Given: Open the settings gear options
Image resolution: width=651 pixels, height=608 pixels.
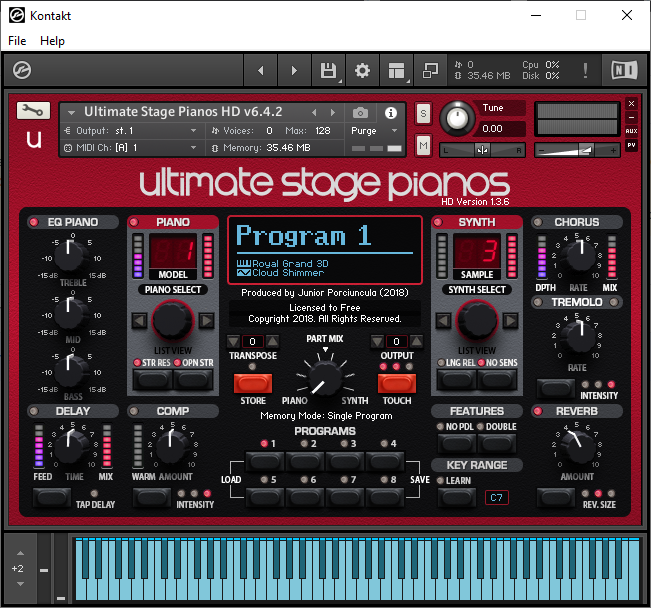Looking at the screenshot, I should [362, 70].
